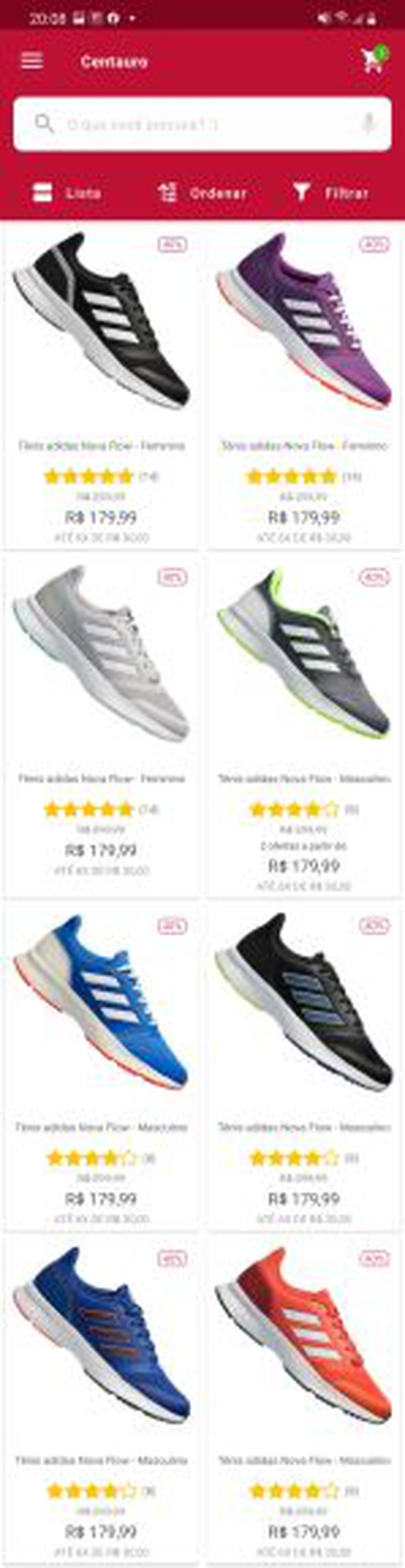Open the Ordenar sorting options
Screen dimensions: 405x1568
click(202, 193)
